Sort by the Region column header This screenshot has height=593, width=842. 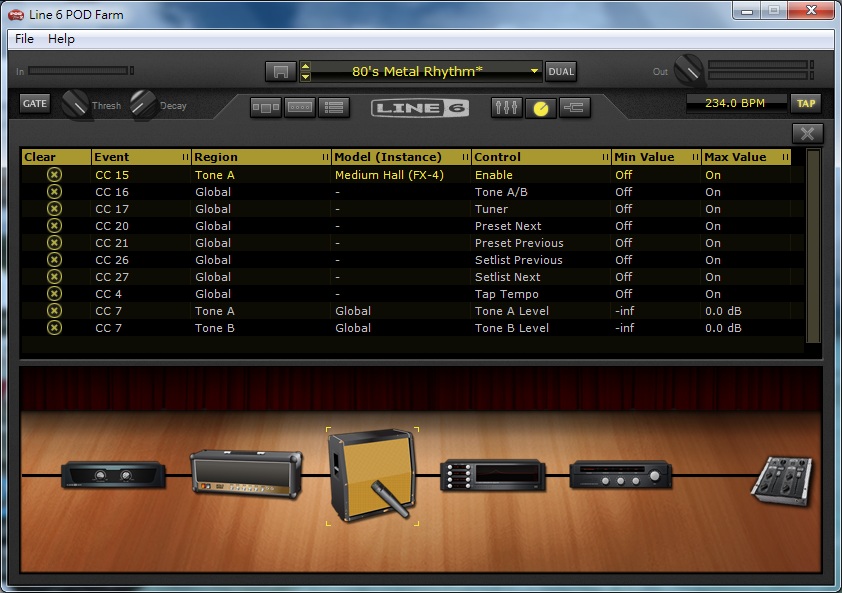(x=261, y=157)
